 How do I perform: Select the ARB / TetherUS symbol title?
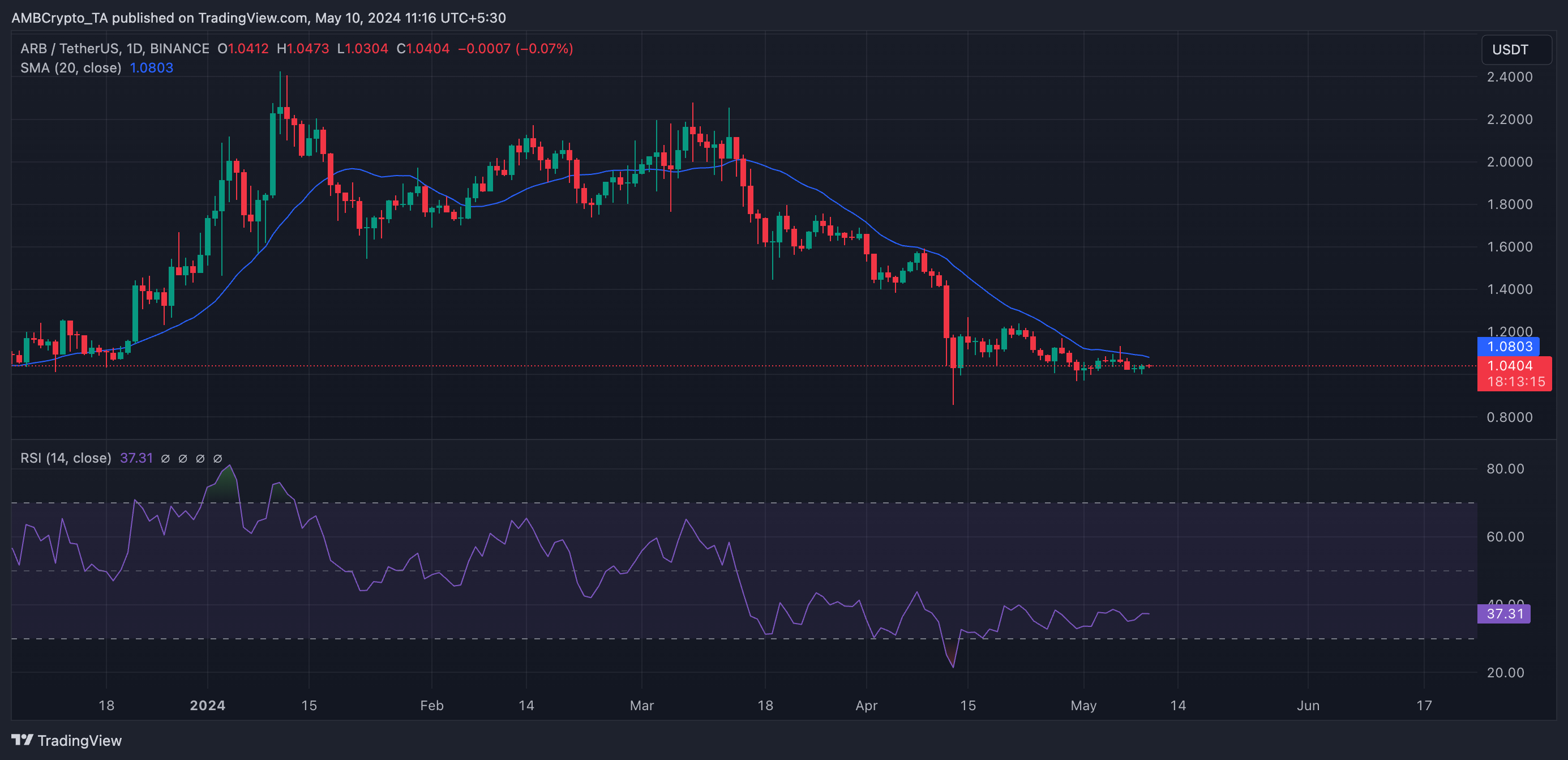(114, 49)
